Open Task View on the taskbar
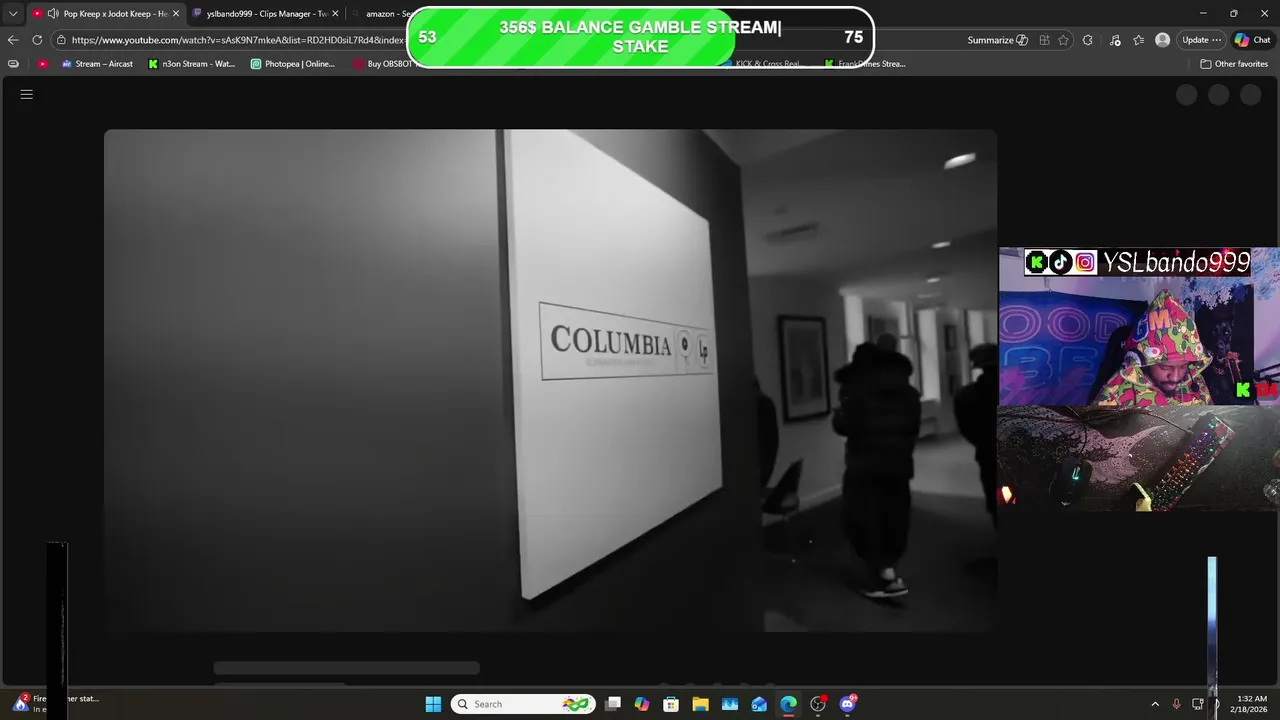1280x720 pixels. 613,704
